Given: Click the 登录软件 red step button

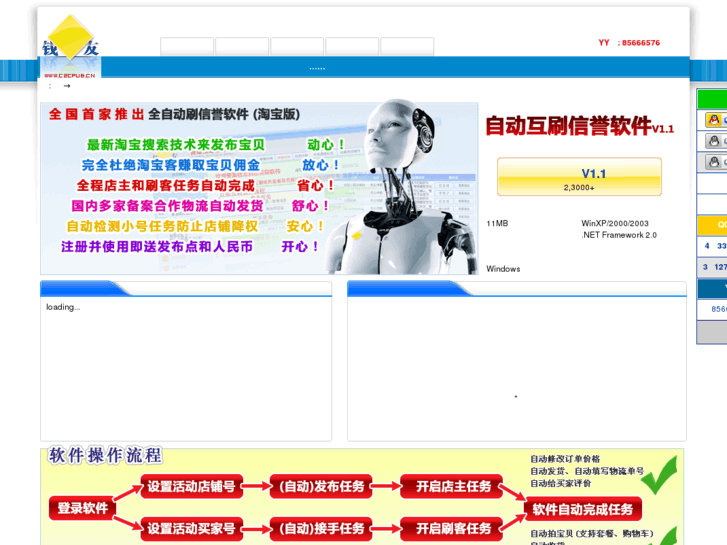Looking at the screenshot, I should click(82, 508).
